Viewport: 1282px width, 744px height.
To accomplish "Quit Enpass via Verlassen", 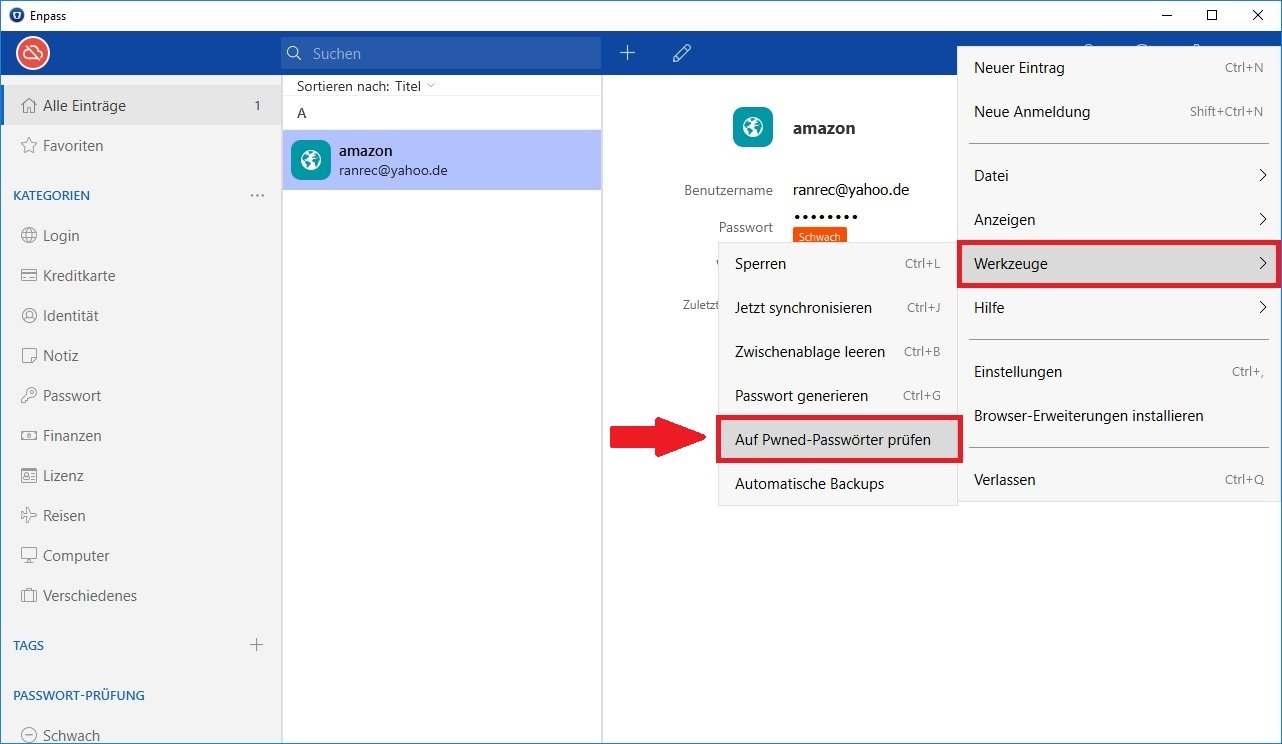I will [1120, 480].
